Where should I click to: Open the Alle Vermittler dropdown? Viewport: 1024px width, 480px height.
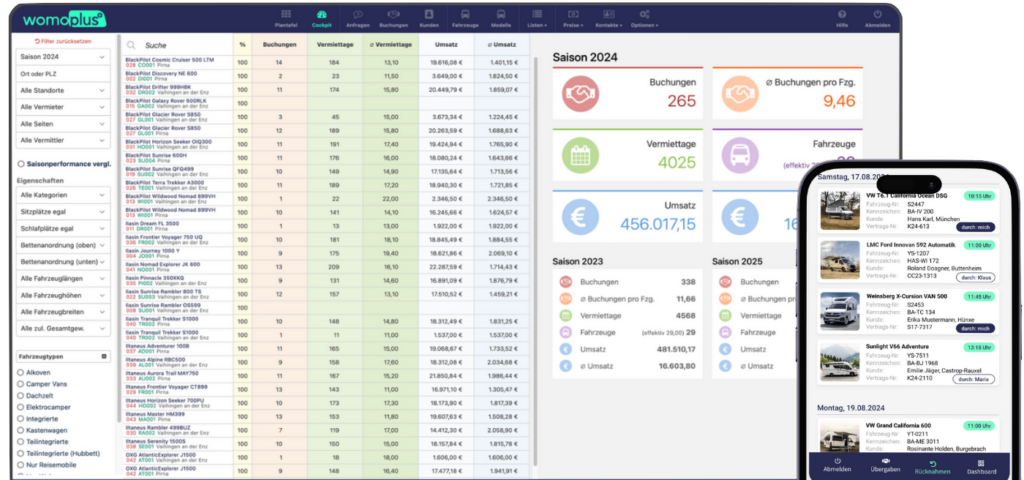[63, 140]
